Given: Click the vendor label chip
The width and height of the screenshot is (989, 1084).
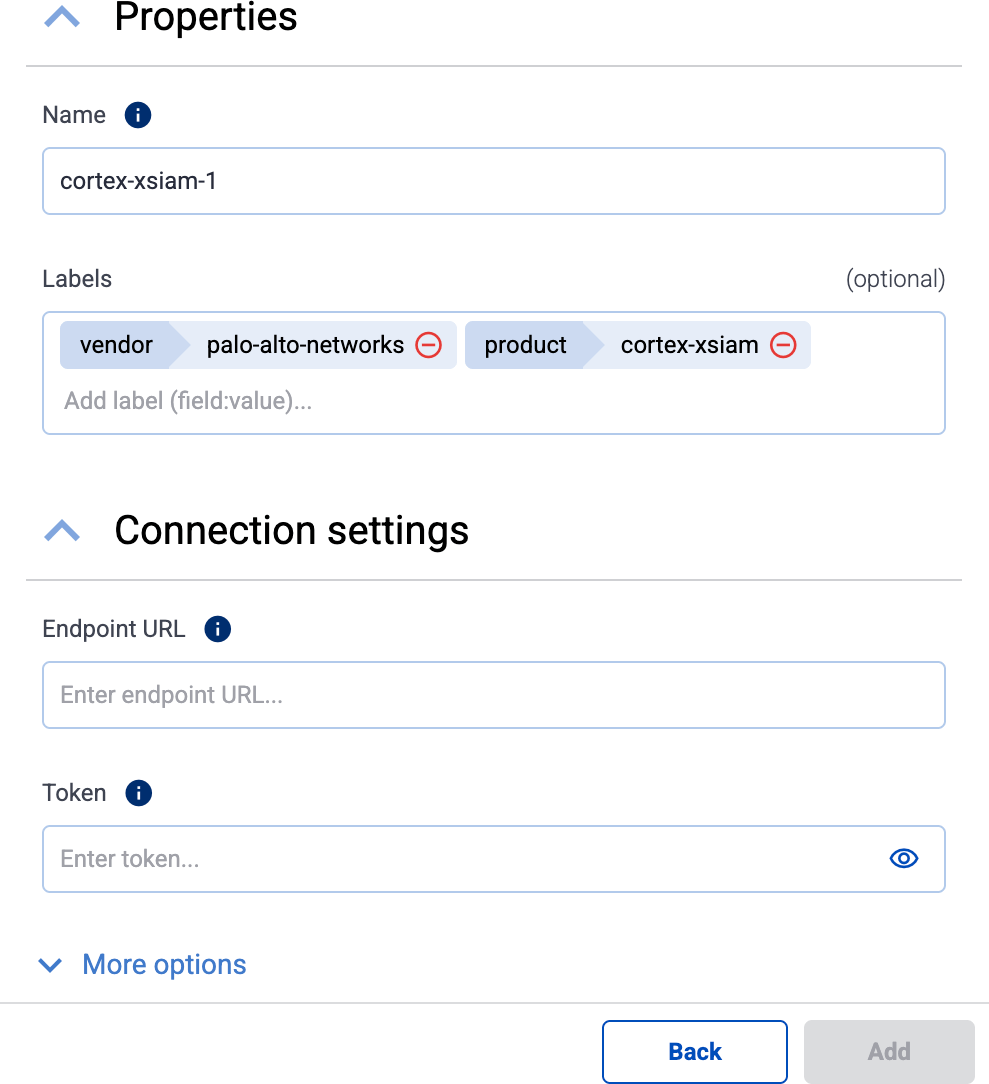Looking at the screenshot, I should click(x=118, y=345).
